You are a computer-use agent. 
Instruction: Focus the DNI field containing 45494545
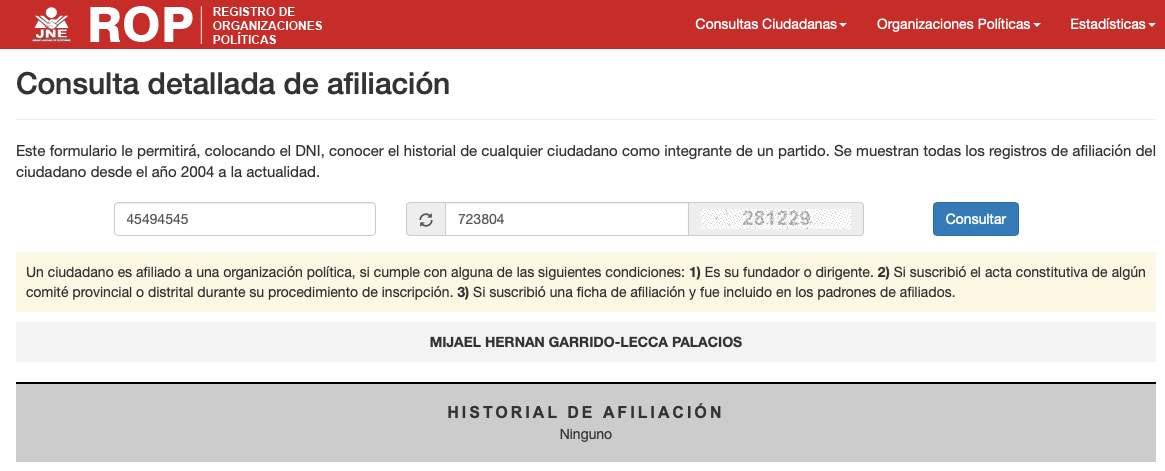pos(245,219)
